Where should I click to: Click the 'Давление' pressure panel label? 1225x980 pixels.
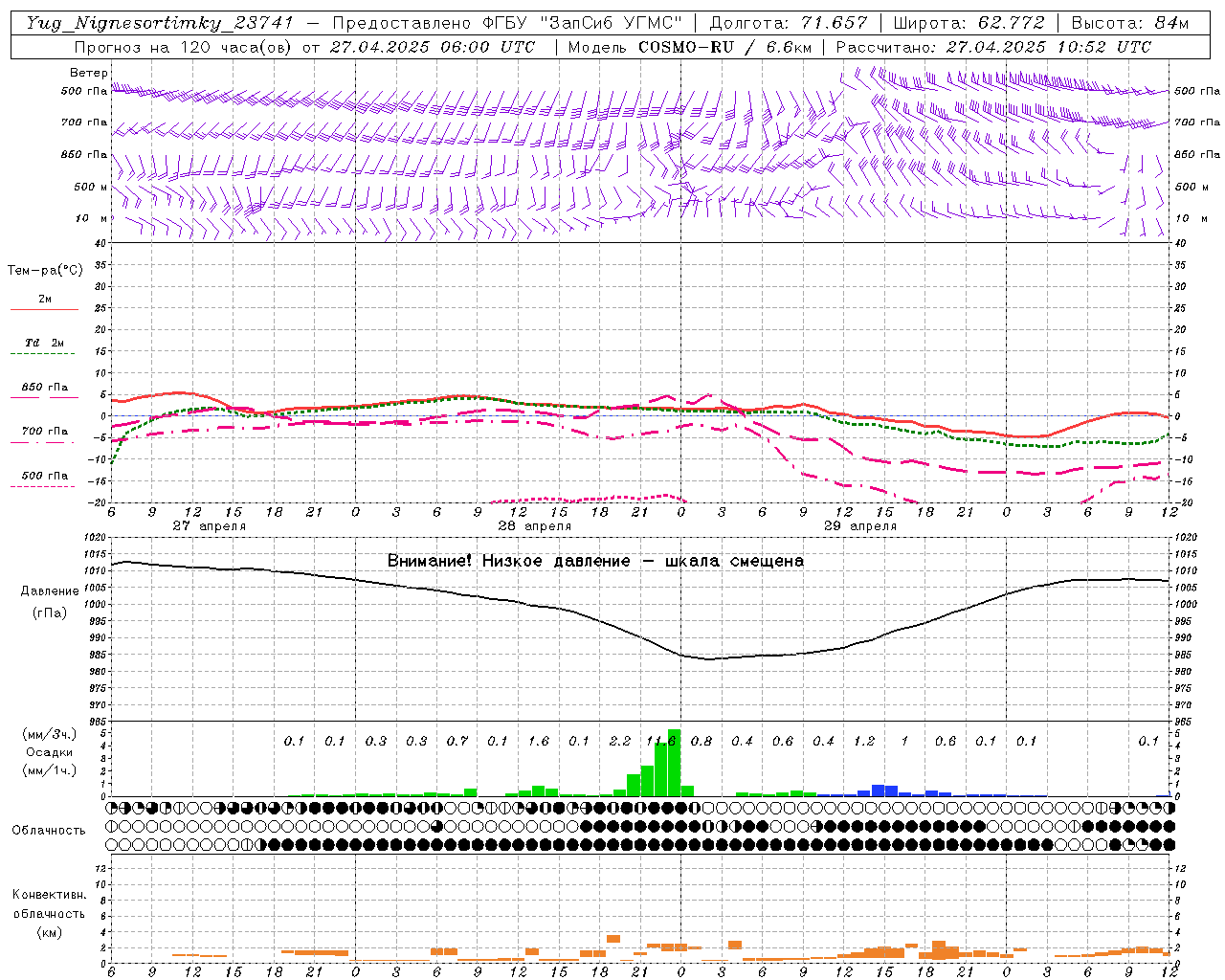[50, 590]
